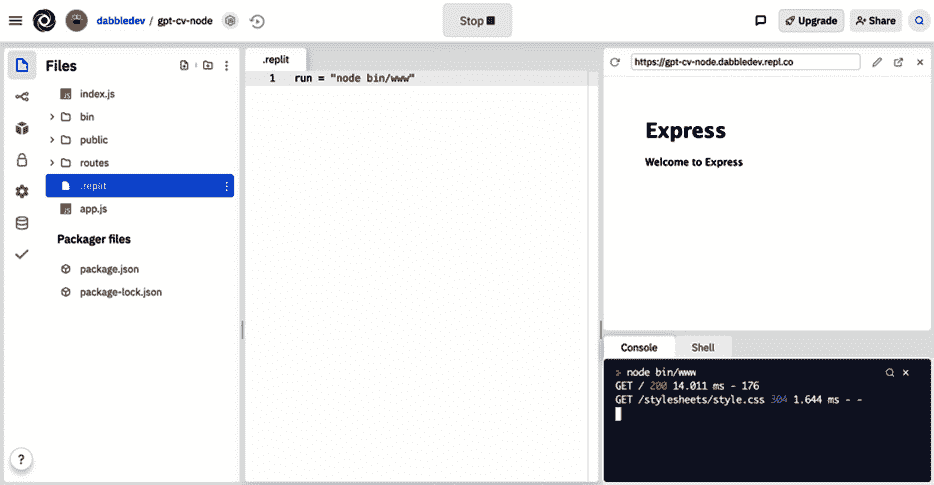Open the preview in a new tab
This screenshot has width=934, height=485.
[898, 62]
